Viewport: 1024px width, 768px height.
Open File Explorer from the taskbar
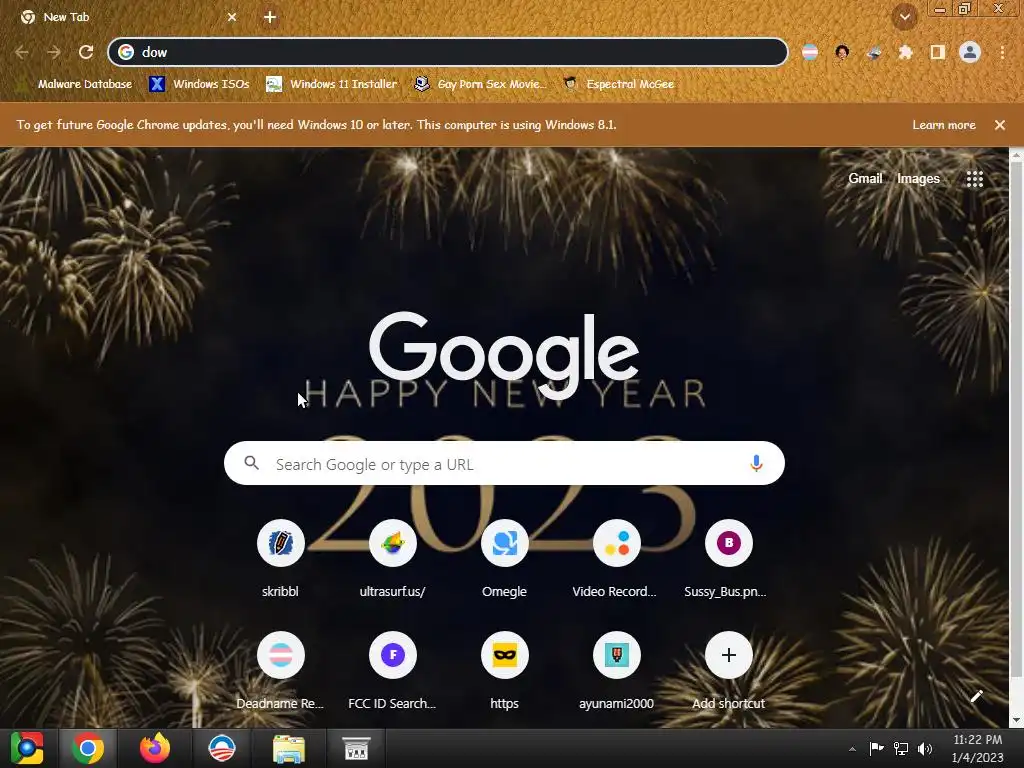(289, 748)
